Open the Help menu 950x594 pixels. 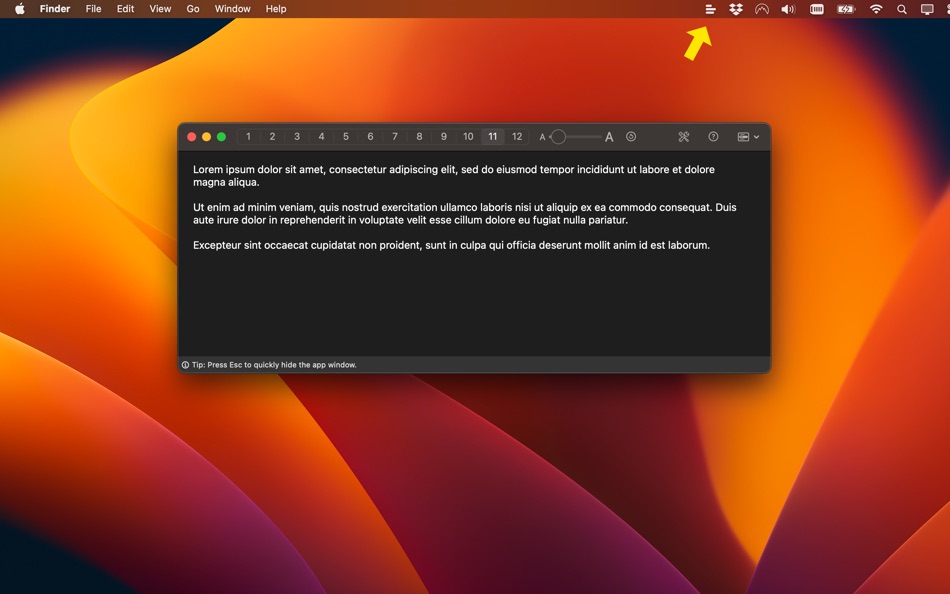[x=276, y=9]
